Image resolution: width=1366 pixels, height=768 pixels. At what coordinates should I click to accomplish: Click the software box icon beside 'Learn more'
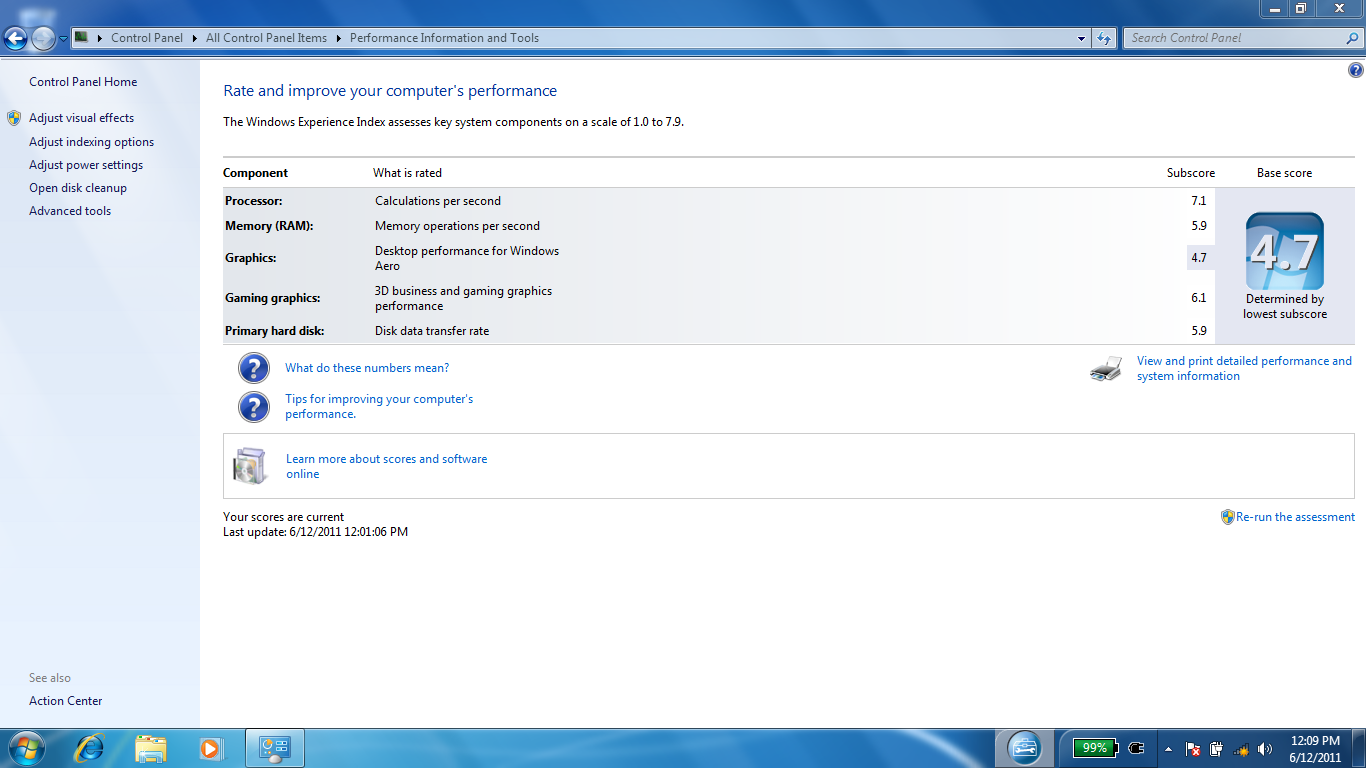250,466
